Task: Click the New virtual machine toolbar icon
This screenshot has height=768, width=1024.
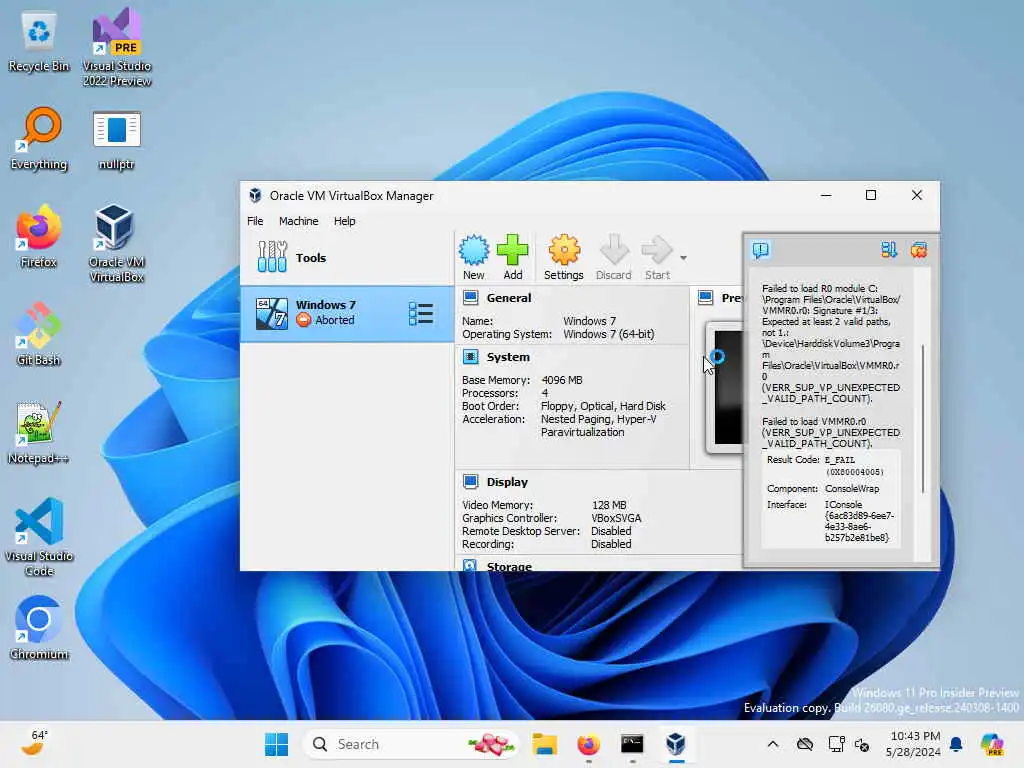Action: click(473, 257)
